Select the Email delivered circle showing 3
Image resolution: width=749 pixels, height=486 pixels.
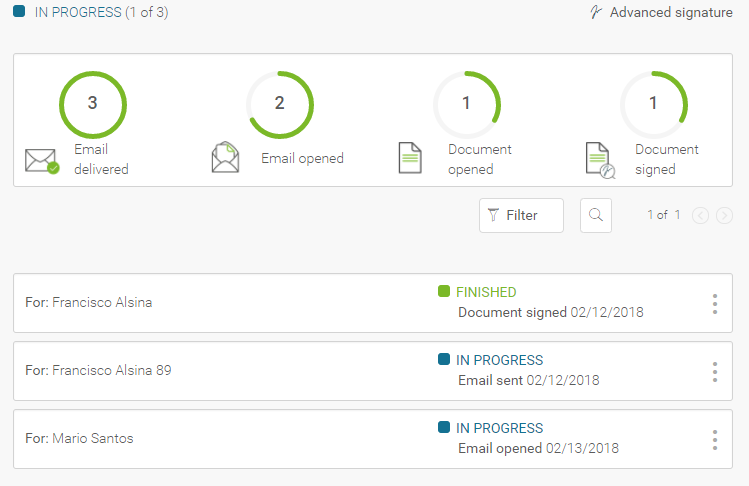[93, 105]
